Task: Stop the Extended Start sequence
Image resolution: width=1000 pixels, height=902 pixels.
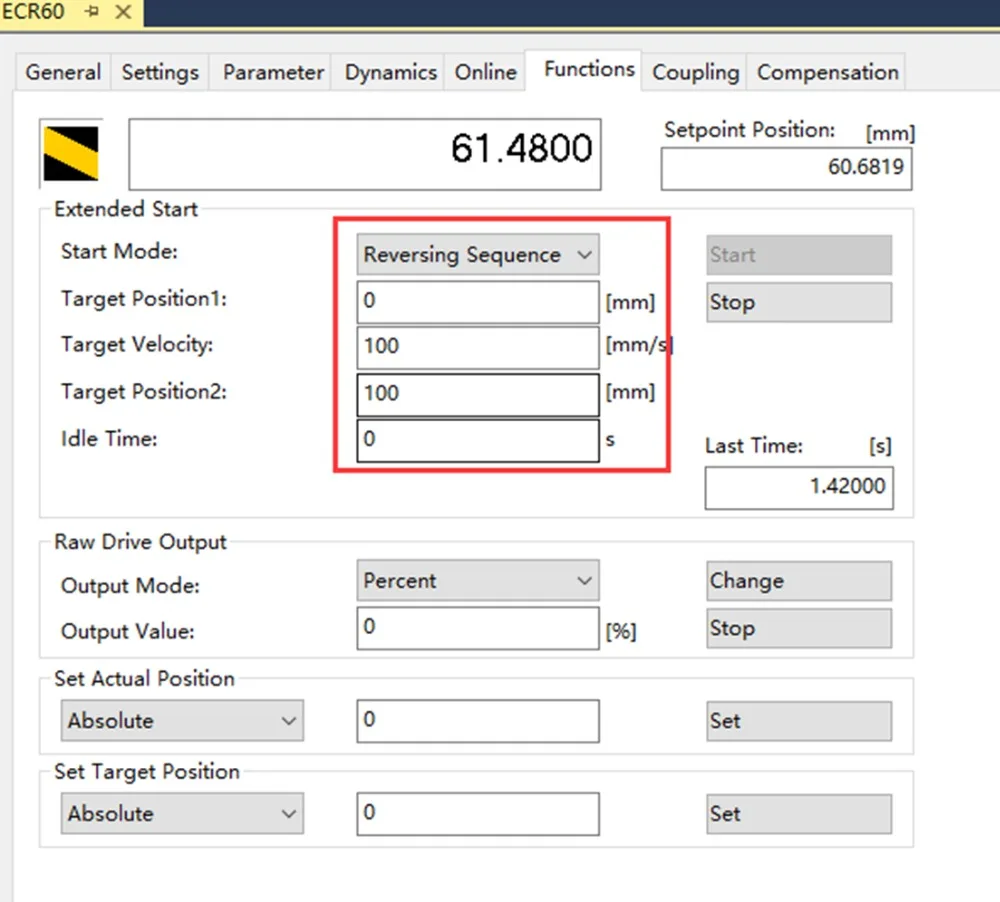Action: point(798,302)
